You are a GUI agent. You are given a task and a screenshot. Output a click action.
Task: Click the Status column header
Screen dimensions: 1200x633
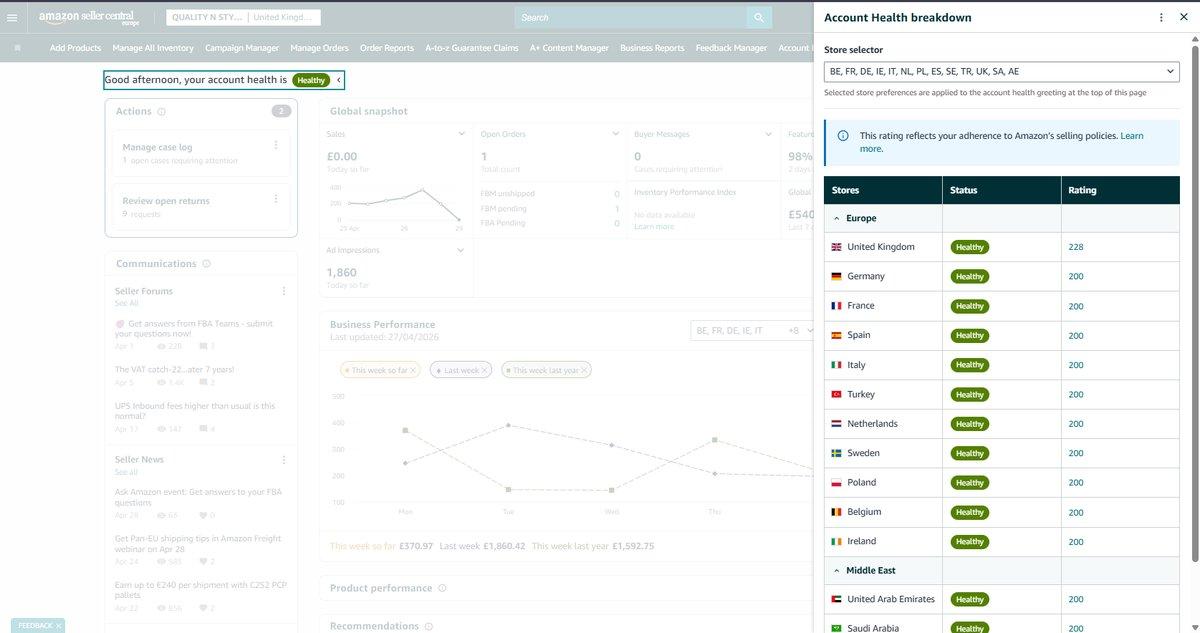[x=1001, y=190]
